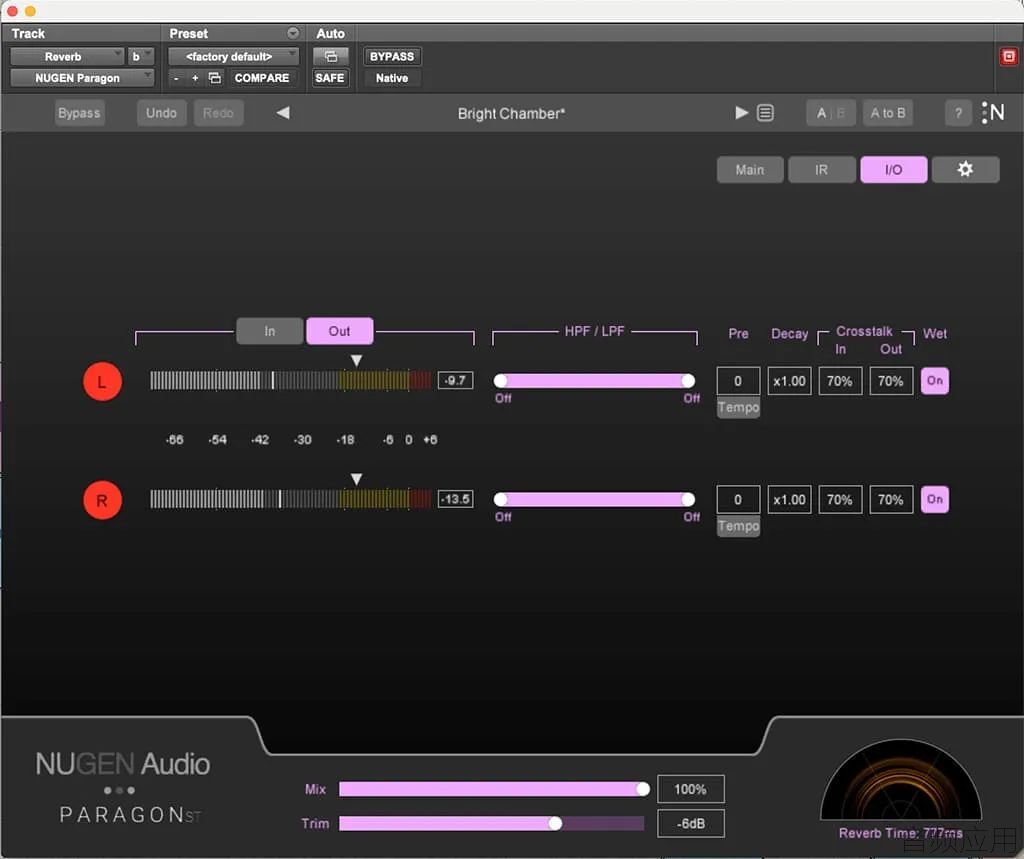The width and height of the screenshot is (1024, 859).
Task: Click R channel HPF/LPF slider left handle
Action: coord(501,500)
